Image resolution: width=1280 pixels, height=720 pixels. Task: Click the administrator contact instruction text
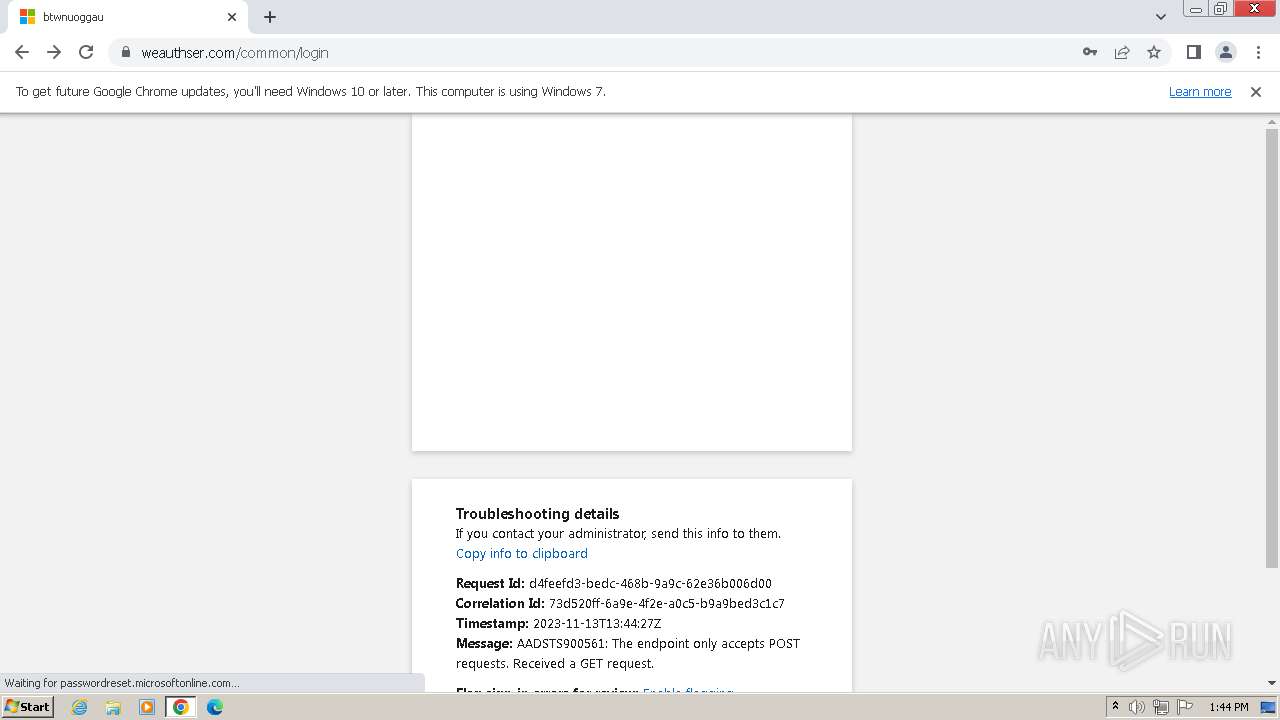(x=618, y=533)
